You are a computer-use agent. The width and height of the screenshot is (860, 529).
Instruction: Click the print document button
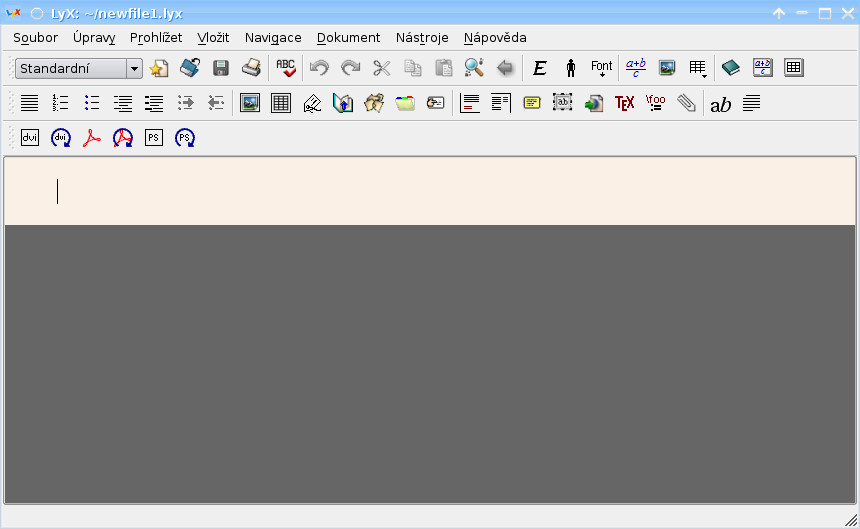[x=251, y=68]
